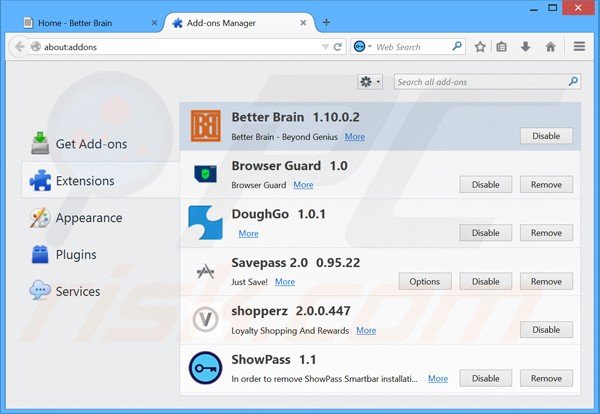Open More link for shopperz
Screen dimensions: 600x414
click(x=366, y=330)
